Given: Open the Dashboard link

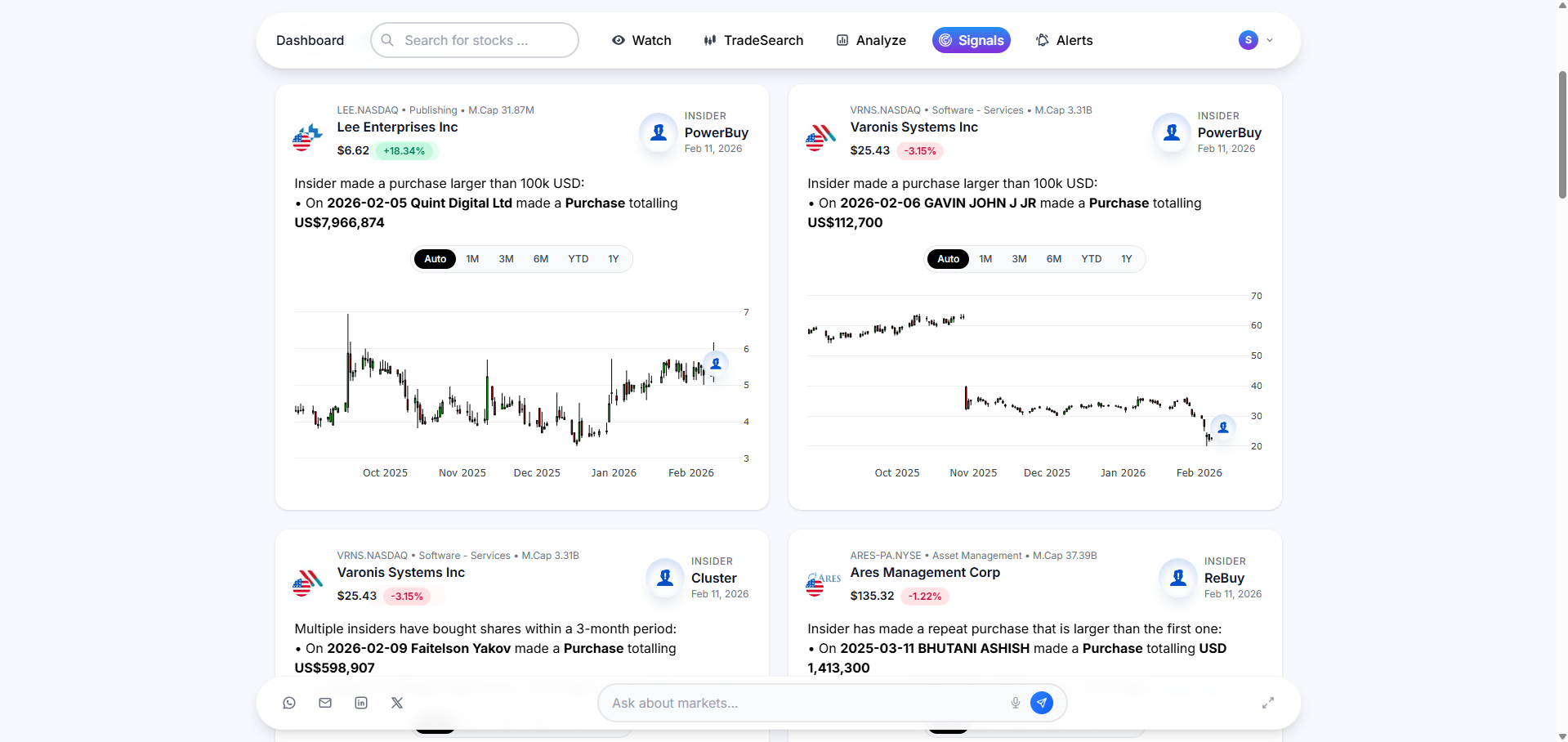Looking at the screenshot, I should (310, 40).
